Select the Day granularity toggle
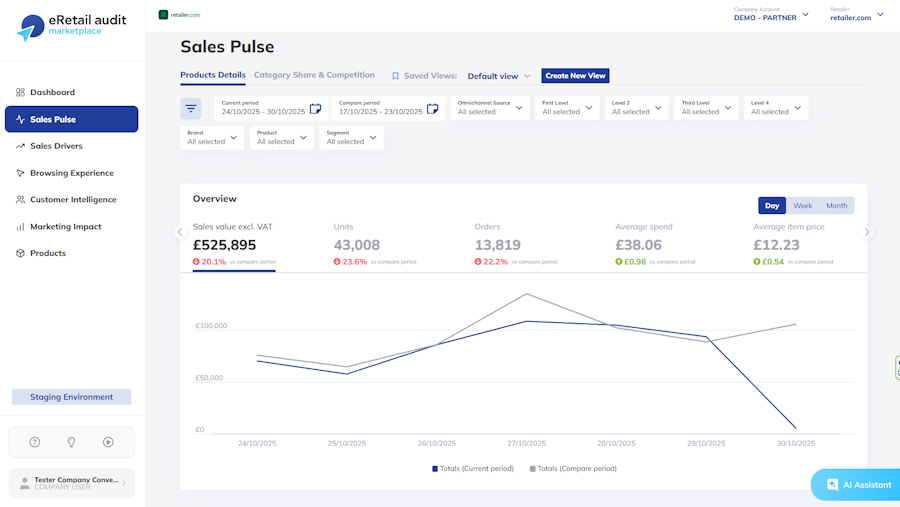 (772, 206)
